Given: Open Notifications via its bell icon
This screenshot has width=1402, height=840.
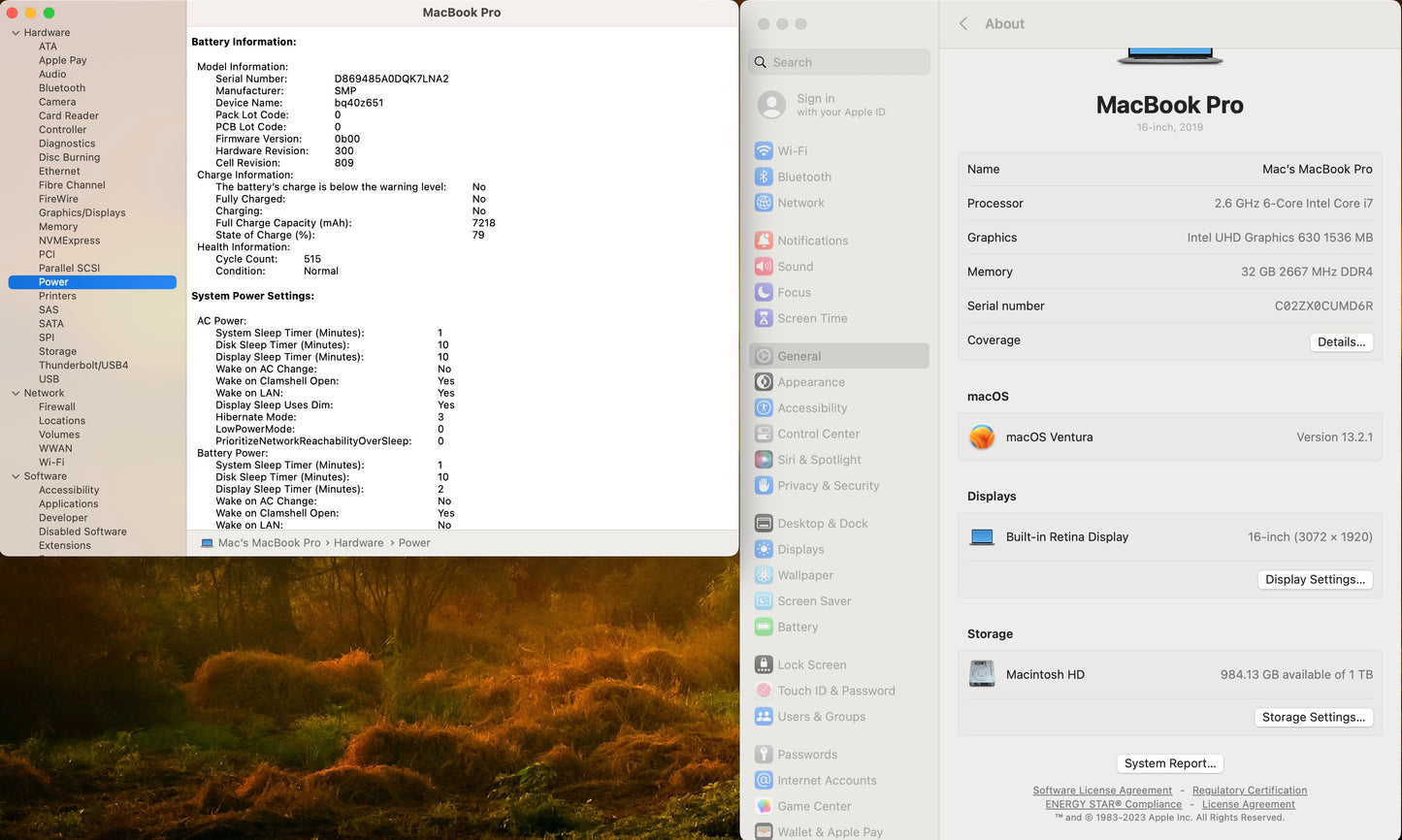Looking at the screenshot, I should [x=764, y=241].
